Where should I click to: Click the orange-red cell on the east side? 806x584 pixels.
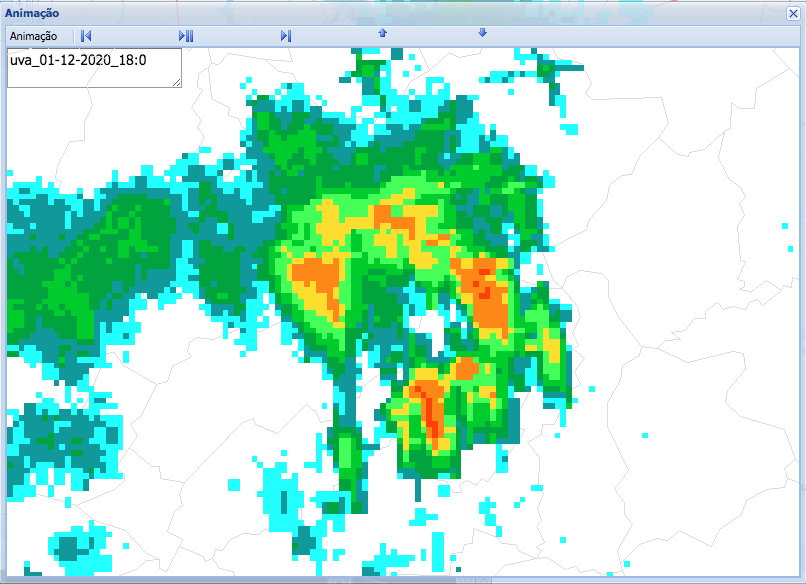(x=488, y=295)
